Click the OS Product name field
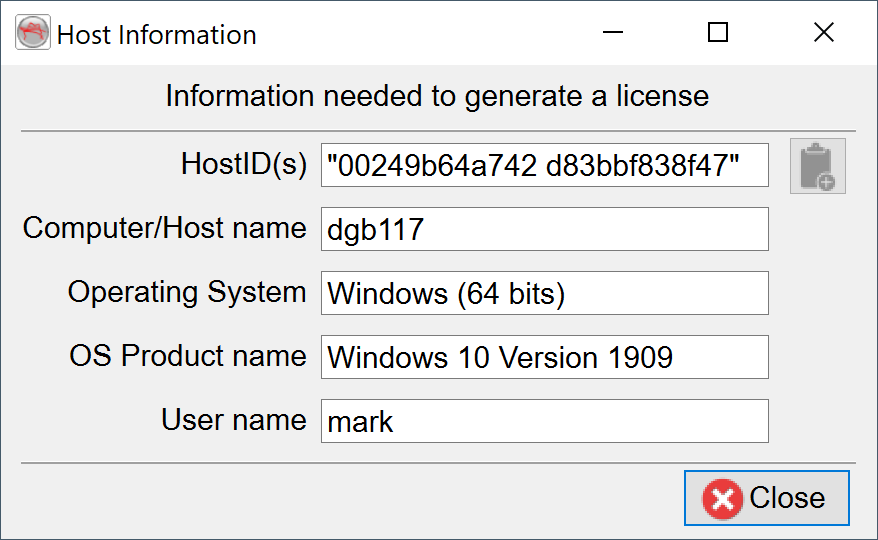Viewport: 878px width, 540px height. [x=544, y=357]
